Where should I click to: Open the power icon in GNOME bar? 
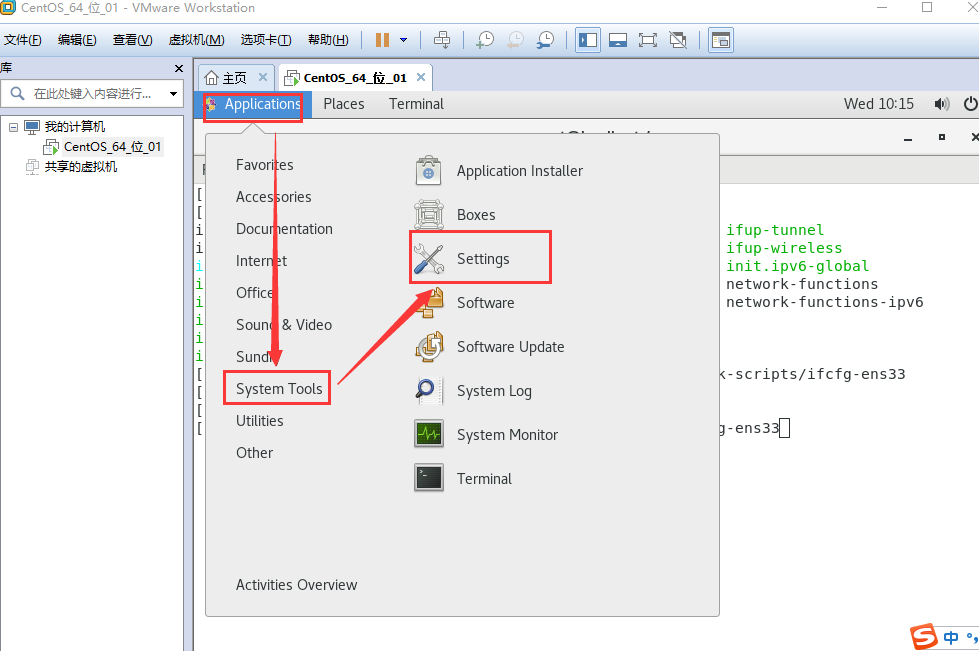970,104
